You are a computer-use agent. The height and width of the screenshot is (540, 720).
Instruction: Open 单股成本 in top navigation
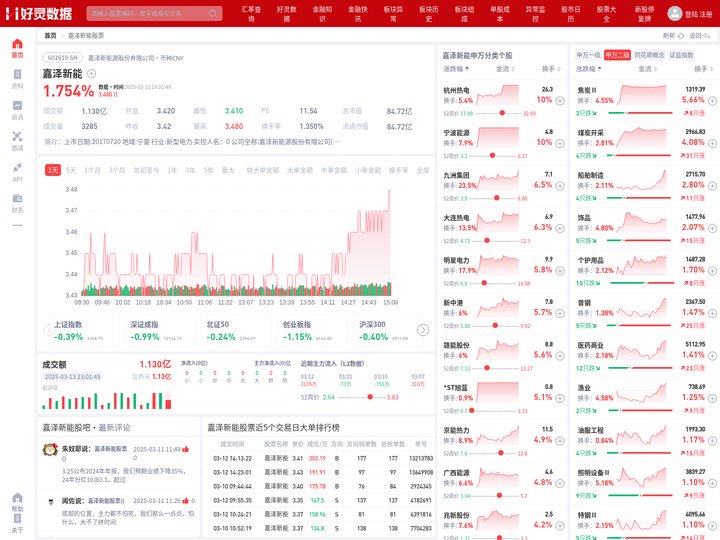pyautogui.click(x=500, y=14)
